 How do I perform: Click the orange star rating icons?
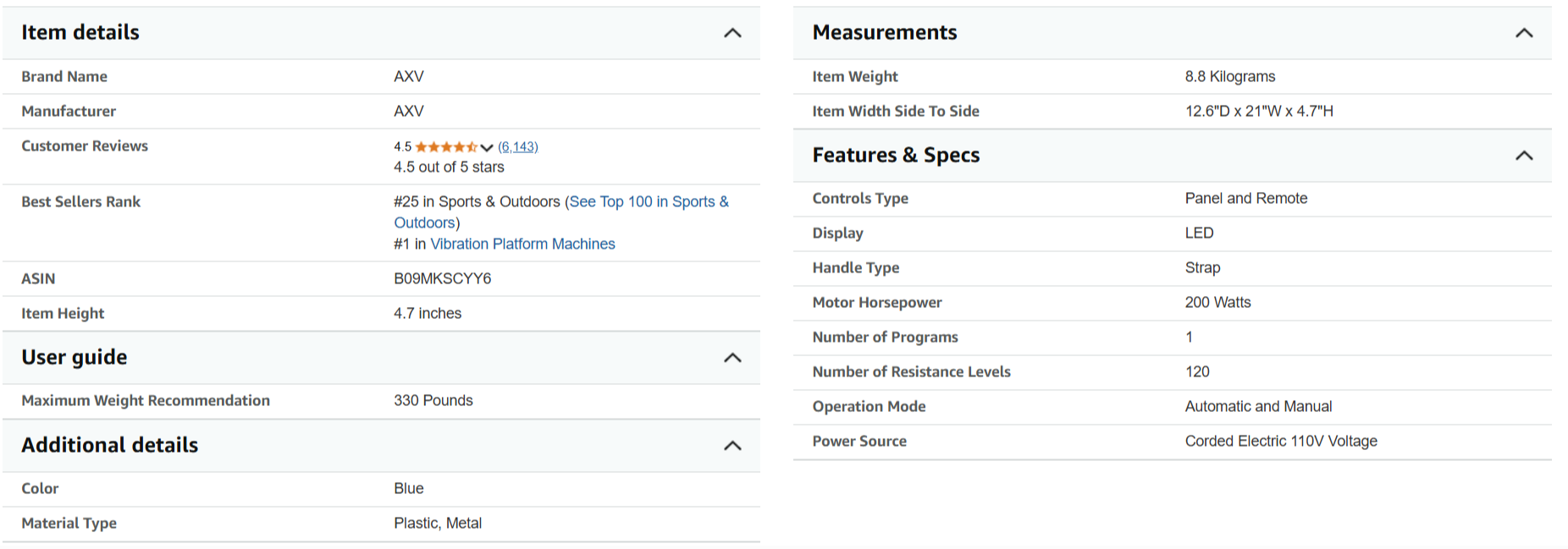pyautogui.click(x=446, y=147)
